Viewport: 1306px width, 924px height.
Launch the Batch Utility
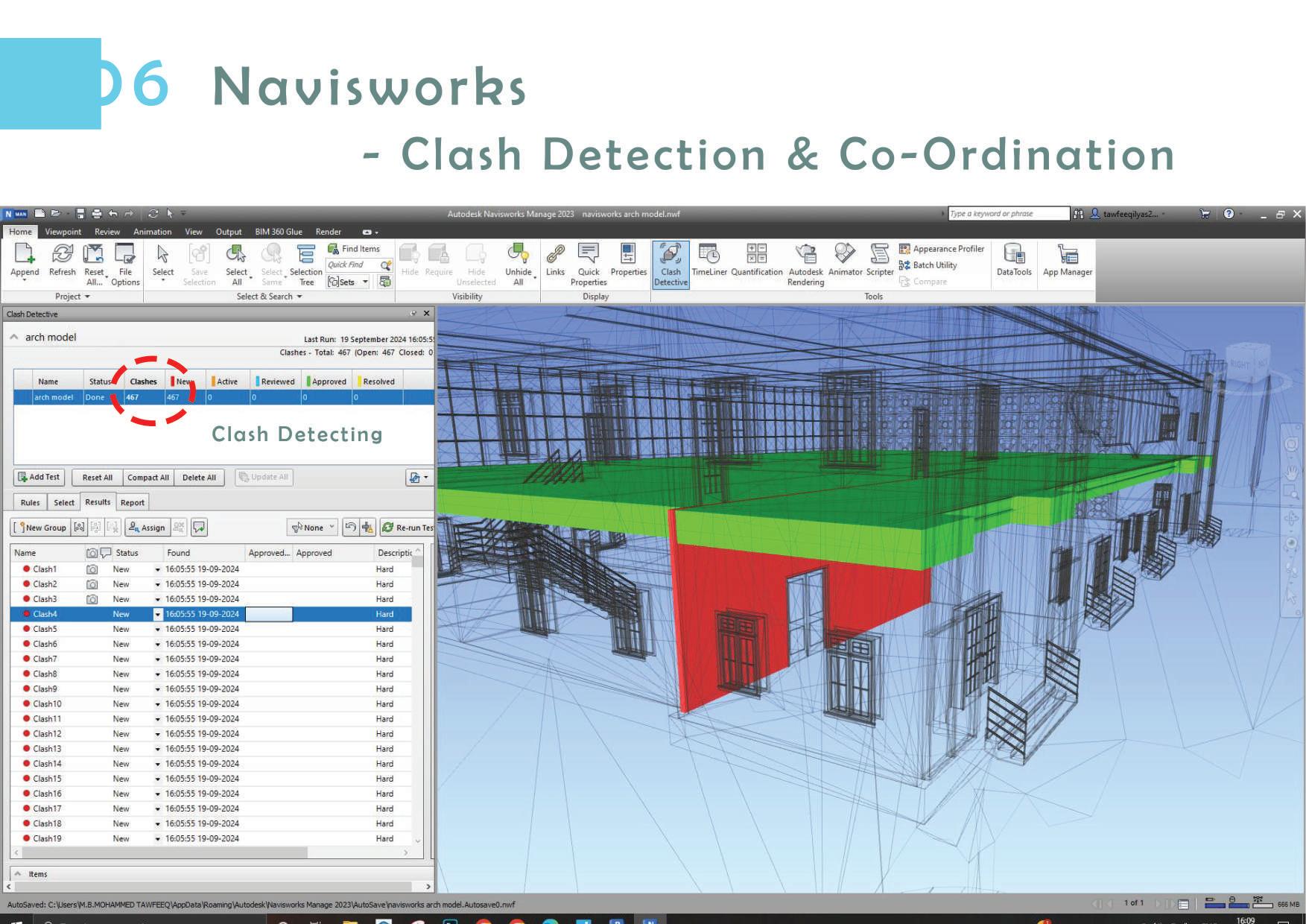tap(928, 265)
